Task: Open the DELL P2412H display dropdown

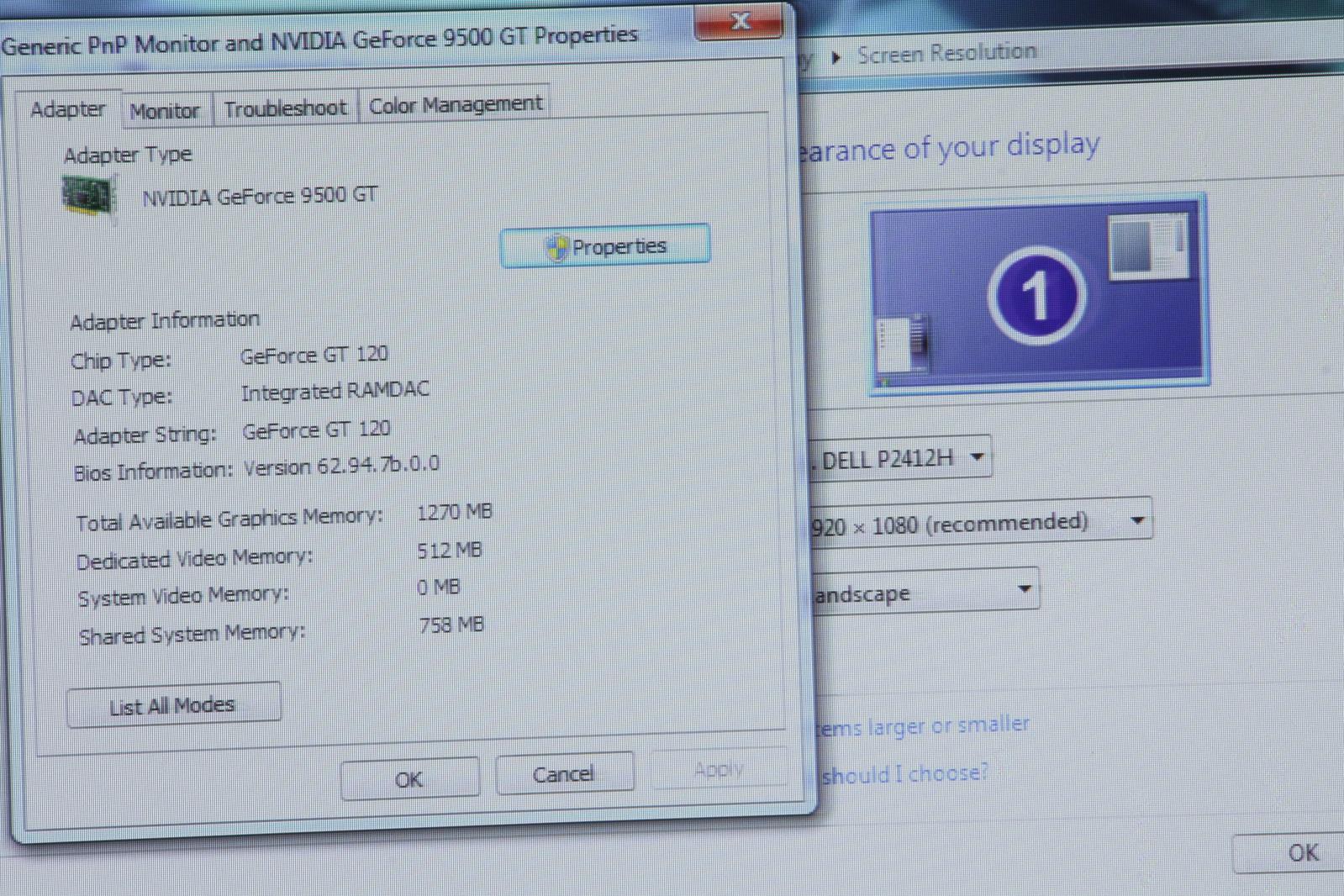Action: pos(901,458)
